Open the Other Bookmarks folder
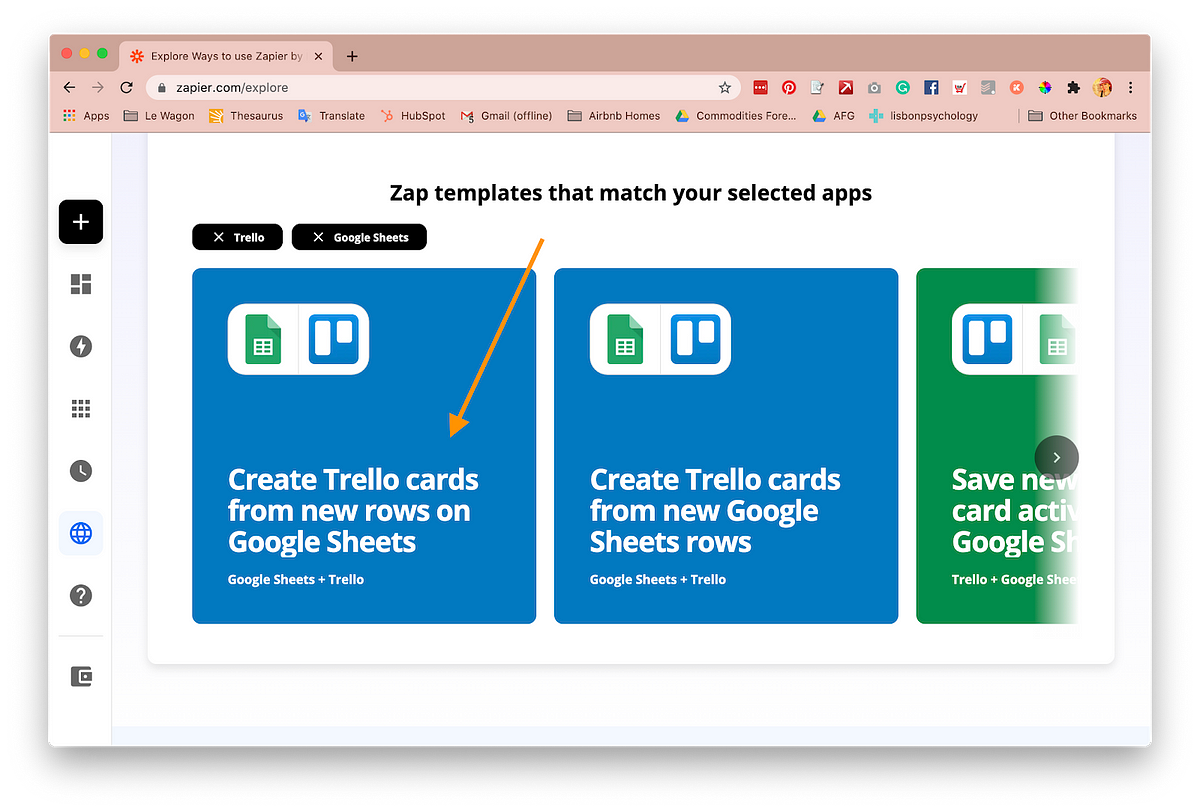The image size is (1200, 812). tap(1083, 116)
